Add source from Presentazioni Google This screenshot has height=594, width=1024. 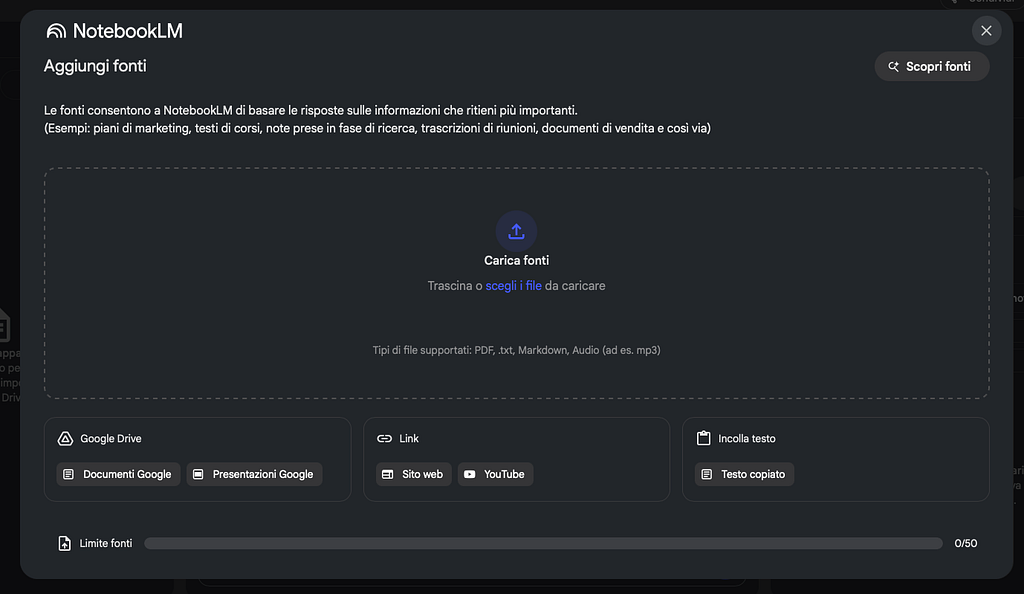click(254, 475)
